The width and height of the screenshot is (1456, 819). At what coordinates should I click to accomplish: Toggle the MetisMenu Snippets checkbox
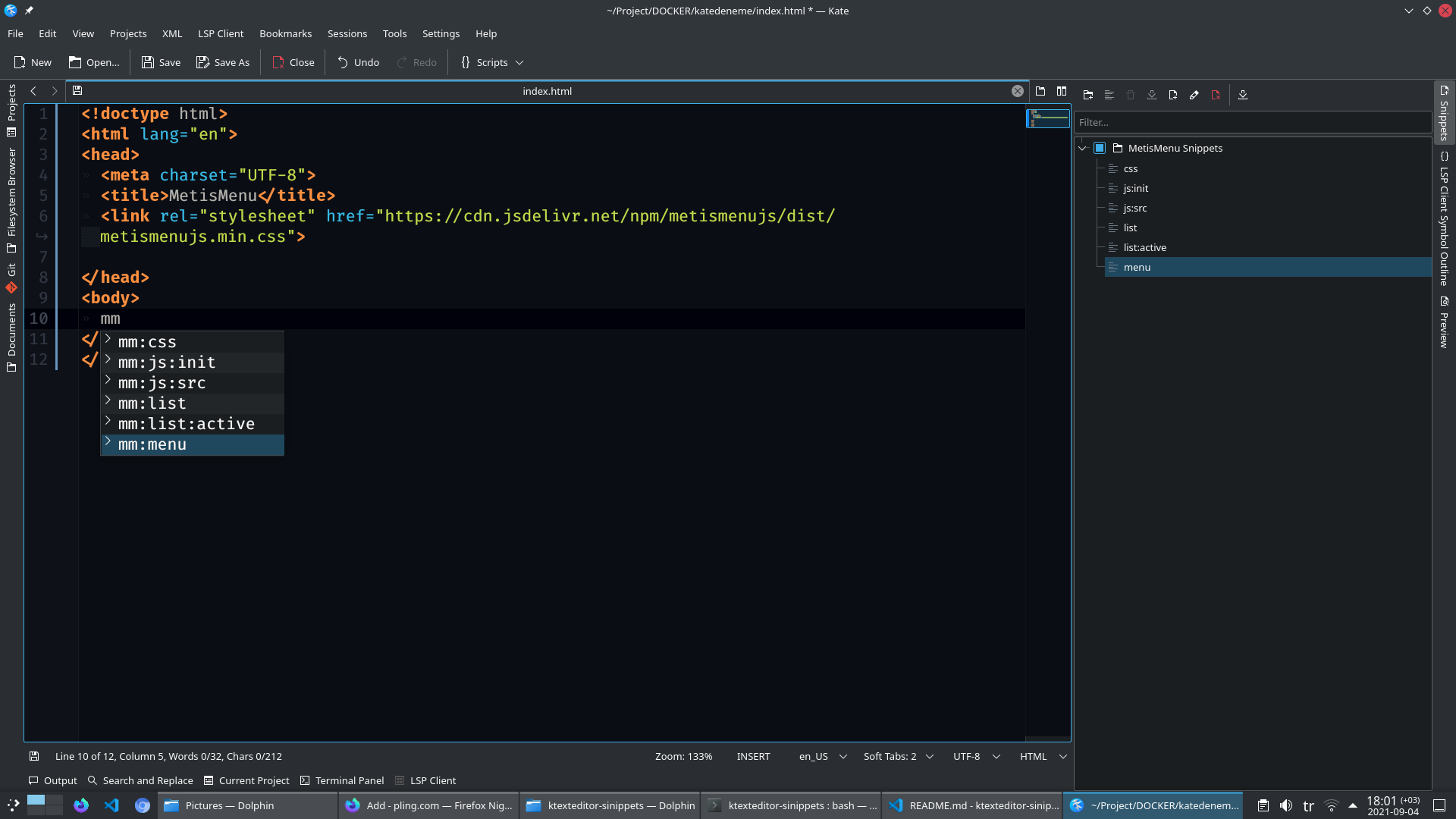pos(1100,148)
